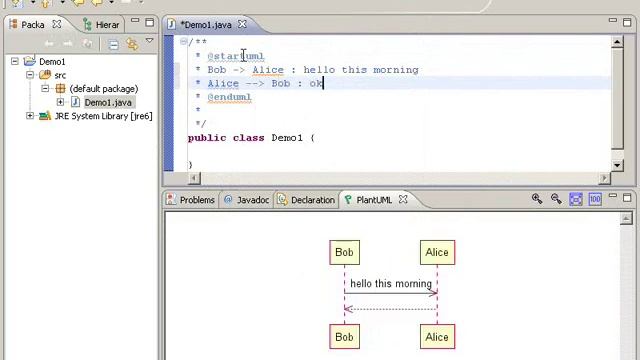
Task: Maximize the Package Explorer panel
Action: point(150,22)
